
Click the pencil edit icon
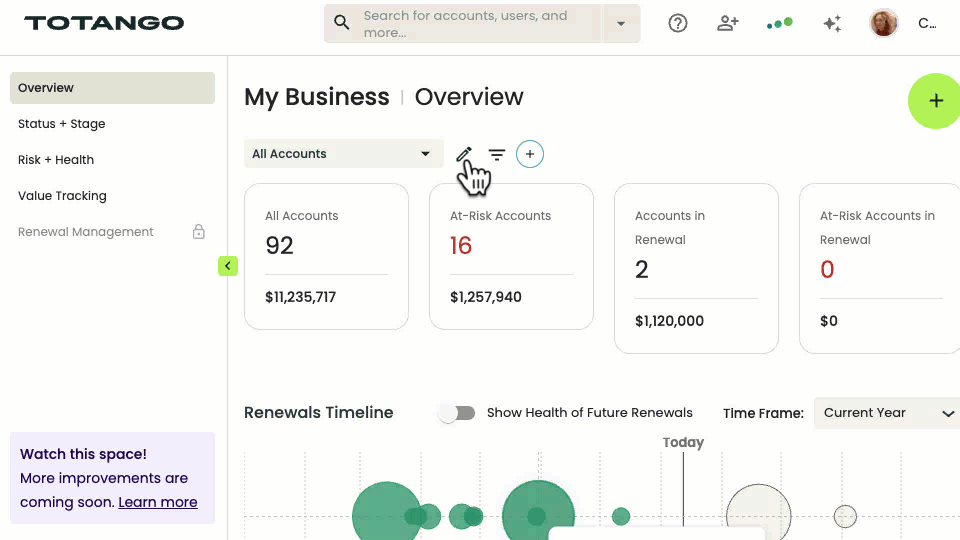464,154
